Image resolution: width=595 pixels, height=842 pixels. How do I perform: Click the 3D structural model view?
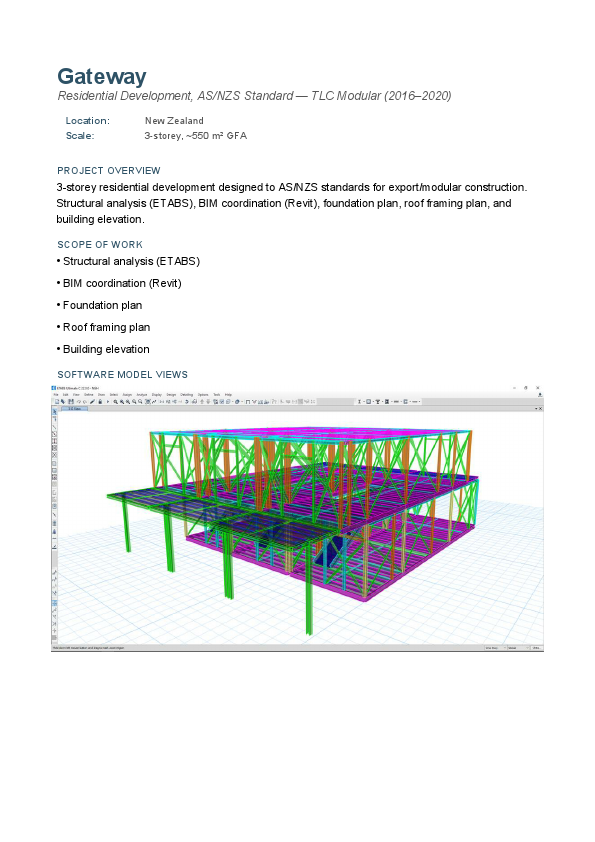pyautogui.click(x=300, y=528)
